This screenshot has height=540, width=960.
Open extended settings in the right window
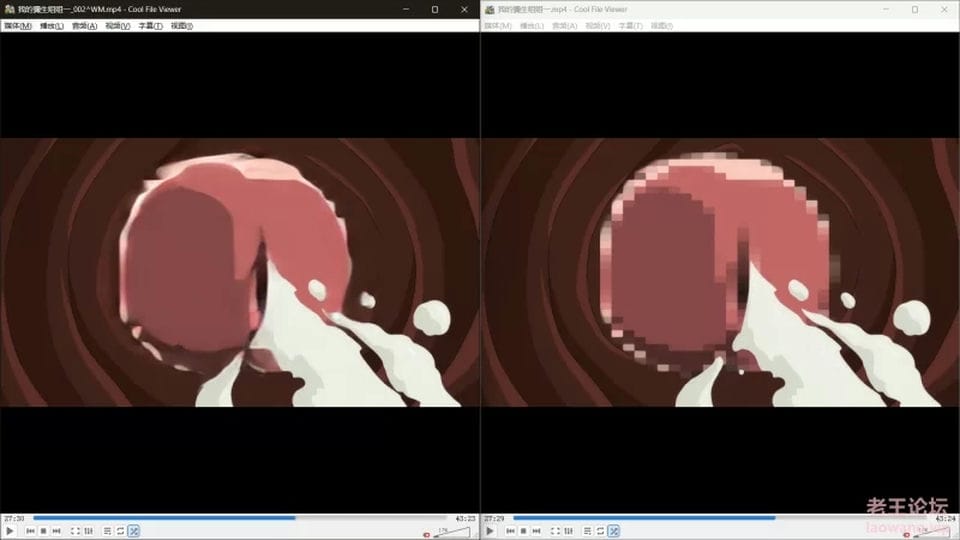click(569, 531)
